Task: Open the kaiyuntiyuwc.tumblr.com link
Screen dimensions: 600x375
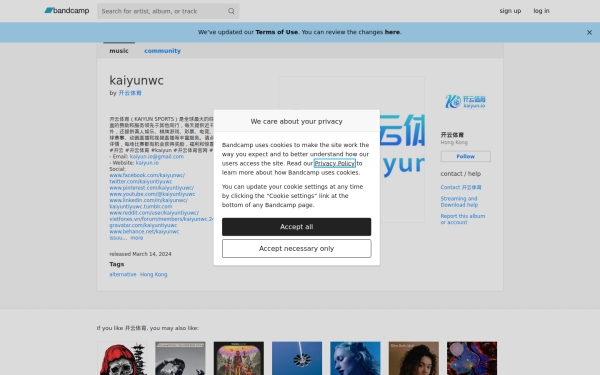Action: (x=141, y=206)
